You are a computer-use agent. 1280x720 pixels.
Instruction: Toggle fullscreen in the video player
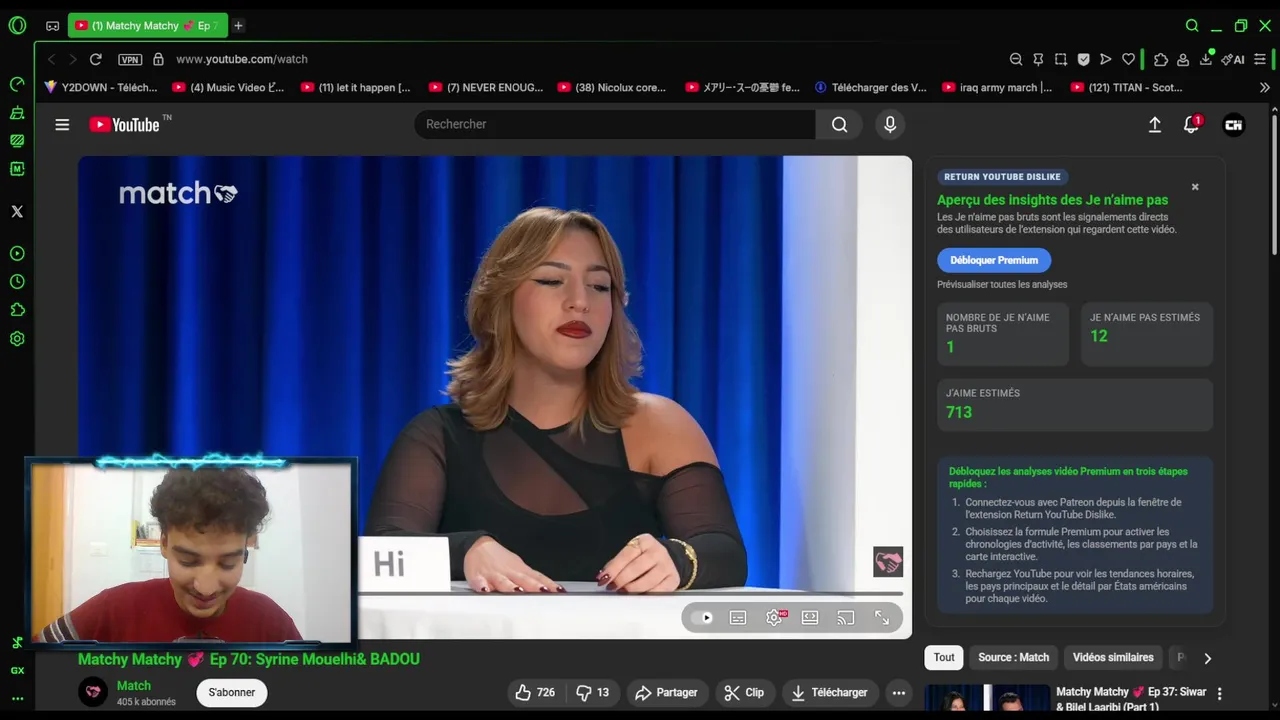click(x=882, y=618)
